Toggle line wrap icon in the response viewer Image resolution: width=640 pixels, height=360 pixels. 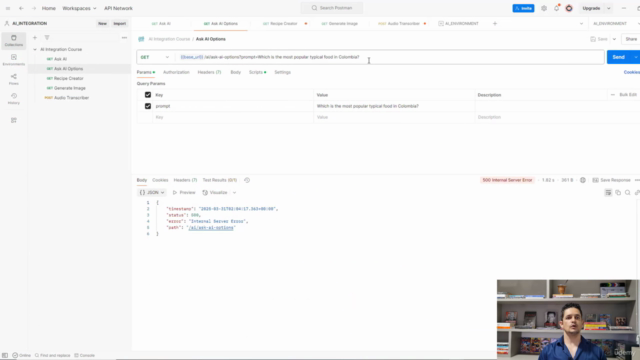[x=608, y=193]
